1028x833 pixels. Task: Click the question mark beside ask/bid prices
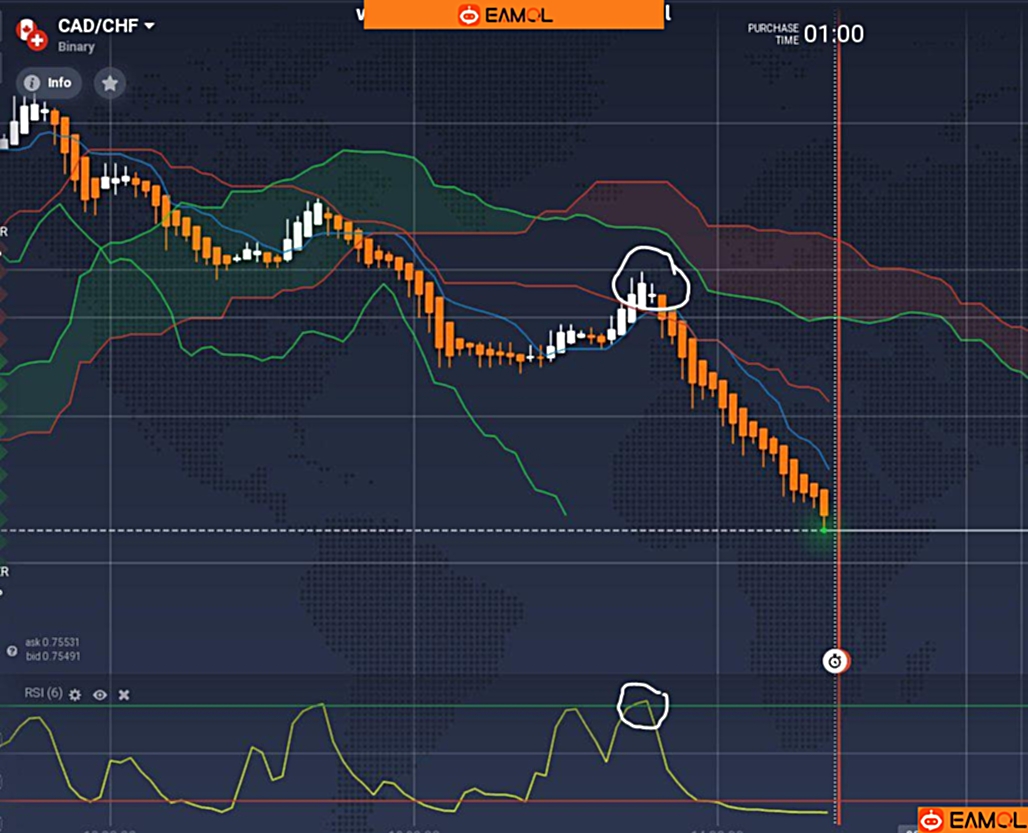[12, 651]
